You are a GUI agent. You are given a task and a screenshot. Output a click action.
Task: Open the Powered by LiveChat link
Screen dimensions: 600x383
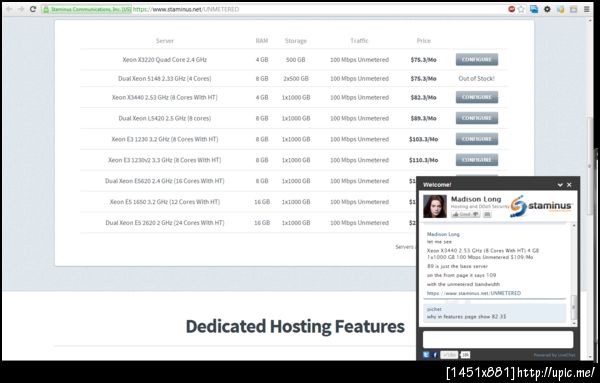coord(554,355)
